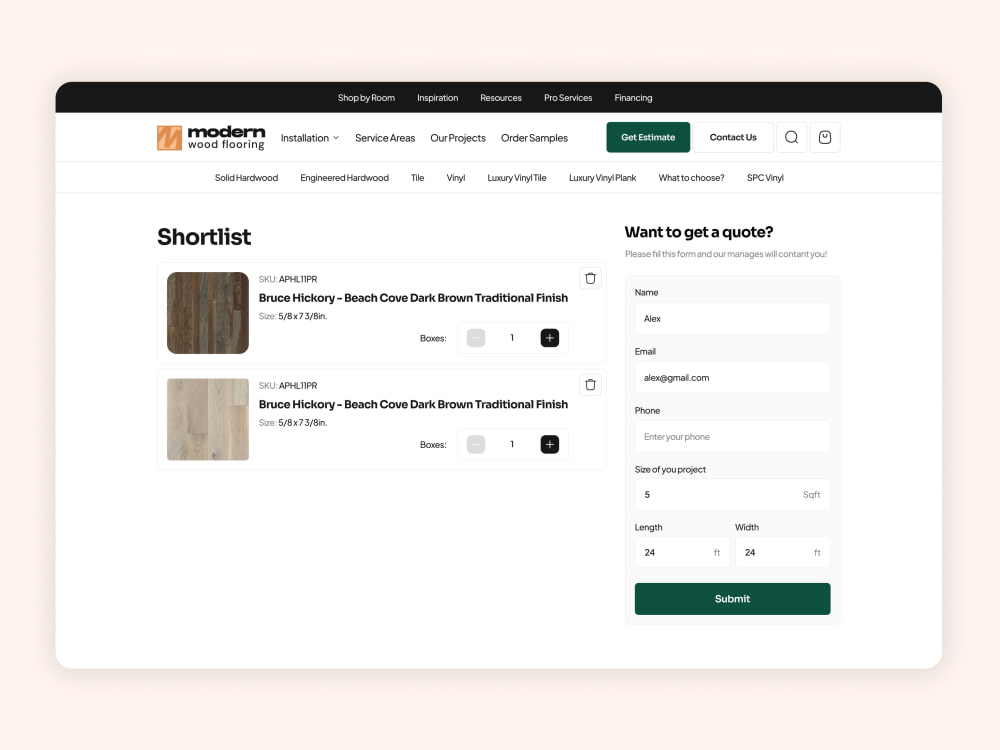Open Shop by Room in top bar

click(366, 98)
